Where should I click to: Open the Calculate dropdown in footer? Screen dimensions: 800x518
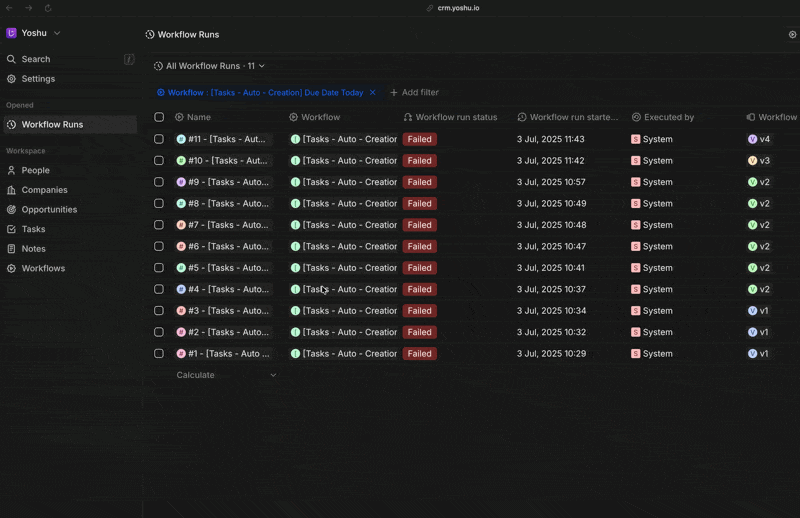(226, 375)
